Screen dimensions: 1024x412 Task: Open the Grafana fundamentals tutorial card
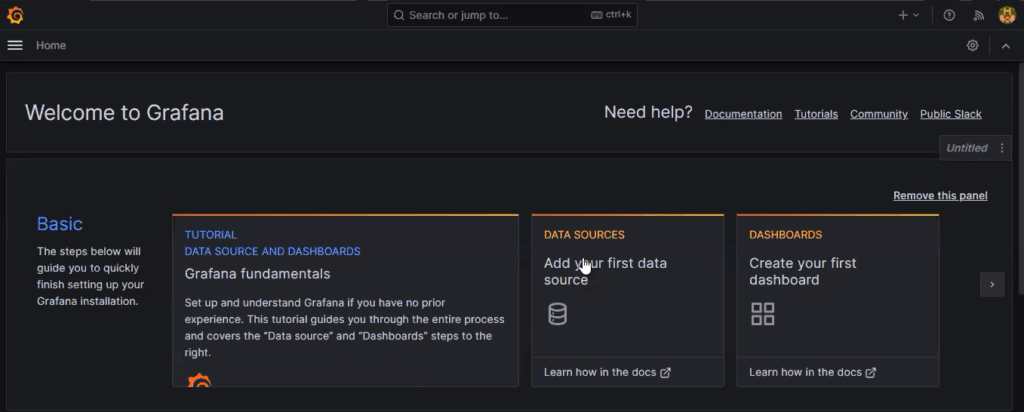point(345,300)
